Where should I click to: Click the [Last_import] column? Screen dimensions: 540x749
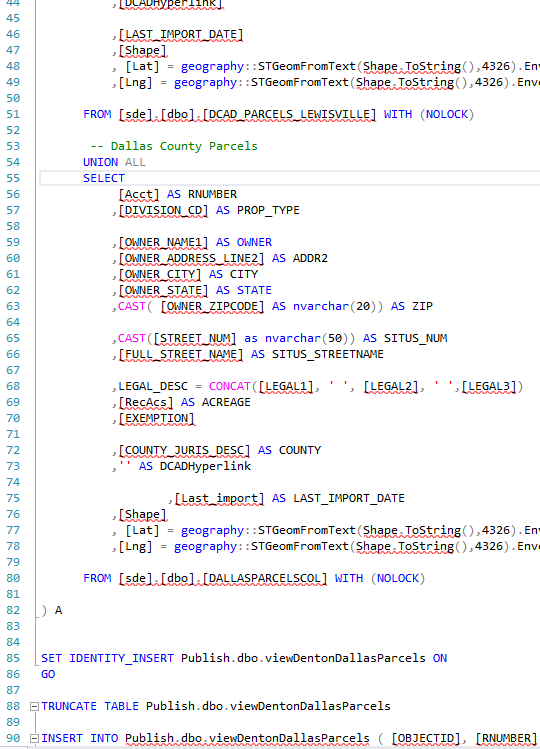219,499
